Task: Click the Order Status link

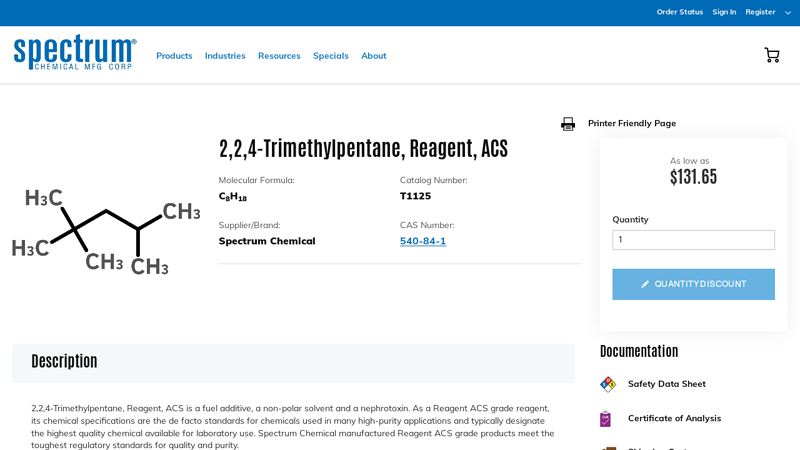Action: point(679,12)
